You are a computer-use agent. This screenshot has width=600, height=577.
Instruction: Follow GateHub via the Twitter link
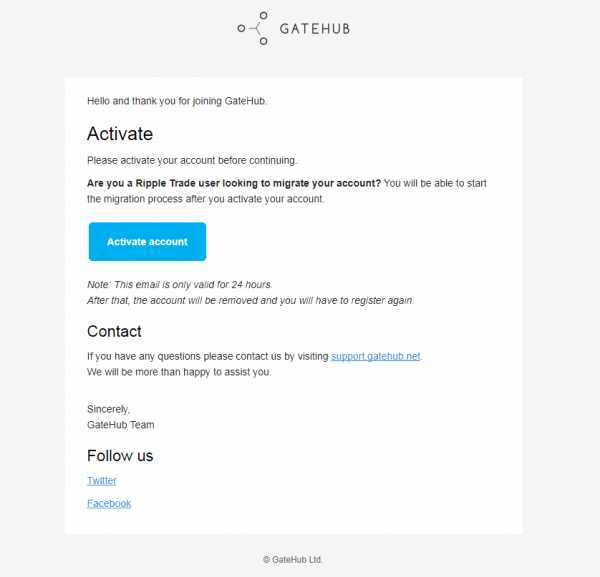(102, 481)
